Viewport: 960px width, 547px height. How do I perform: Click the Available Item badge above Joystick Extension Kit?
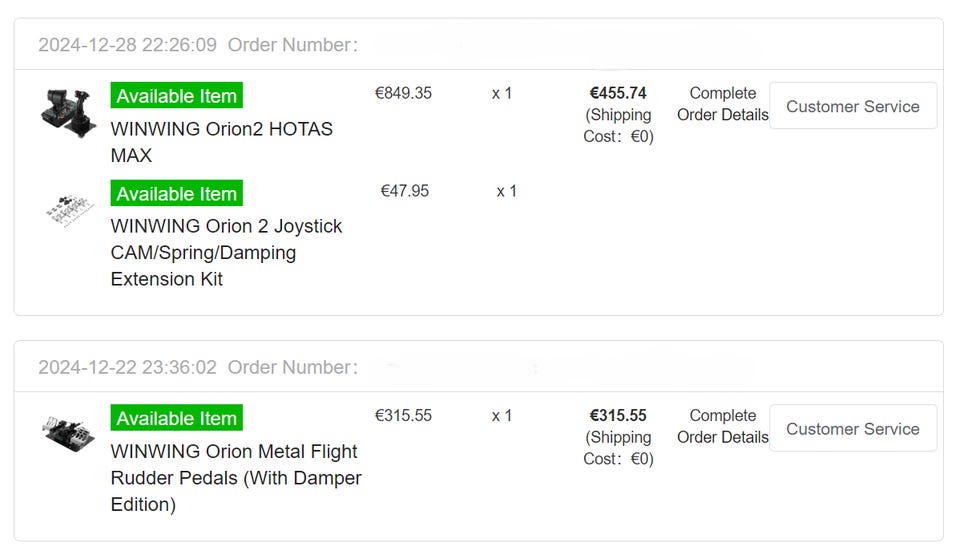(176, 194)
